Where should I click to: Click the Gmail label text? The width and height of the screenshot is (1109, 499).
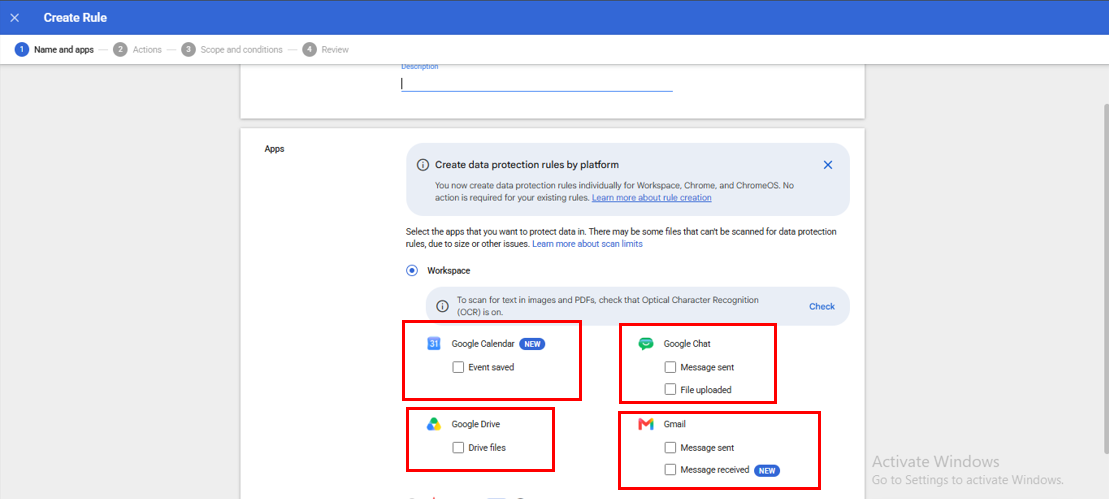675,425
